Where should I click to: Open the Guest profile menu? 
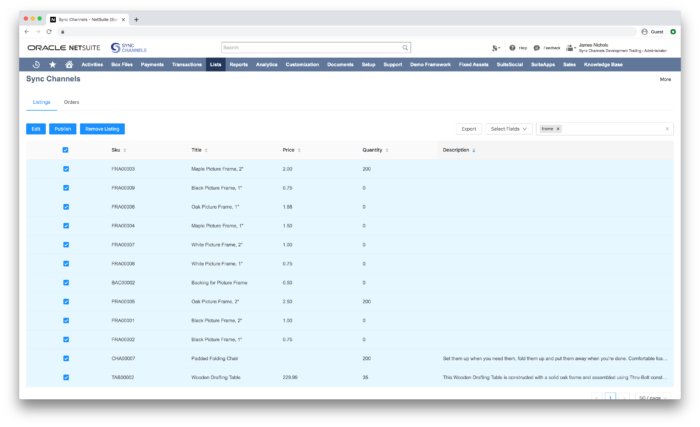(x=652, y=32)
